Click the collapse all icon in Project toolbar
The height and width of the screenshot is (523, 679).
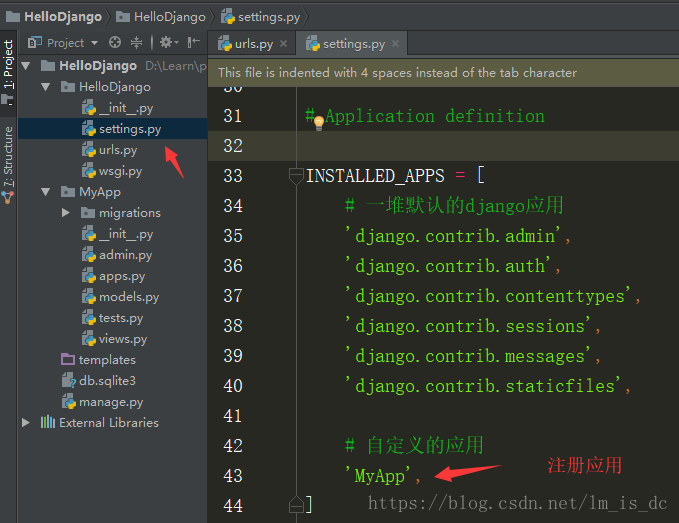136,42
